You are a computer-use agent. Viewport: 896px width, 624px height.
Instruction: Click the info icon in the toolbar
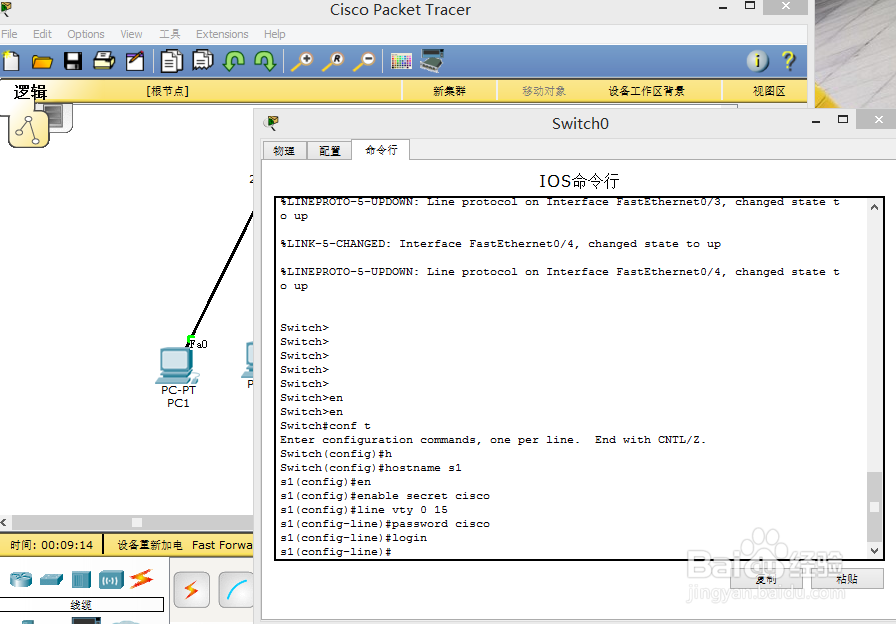758,61
